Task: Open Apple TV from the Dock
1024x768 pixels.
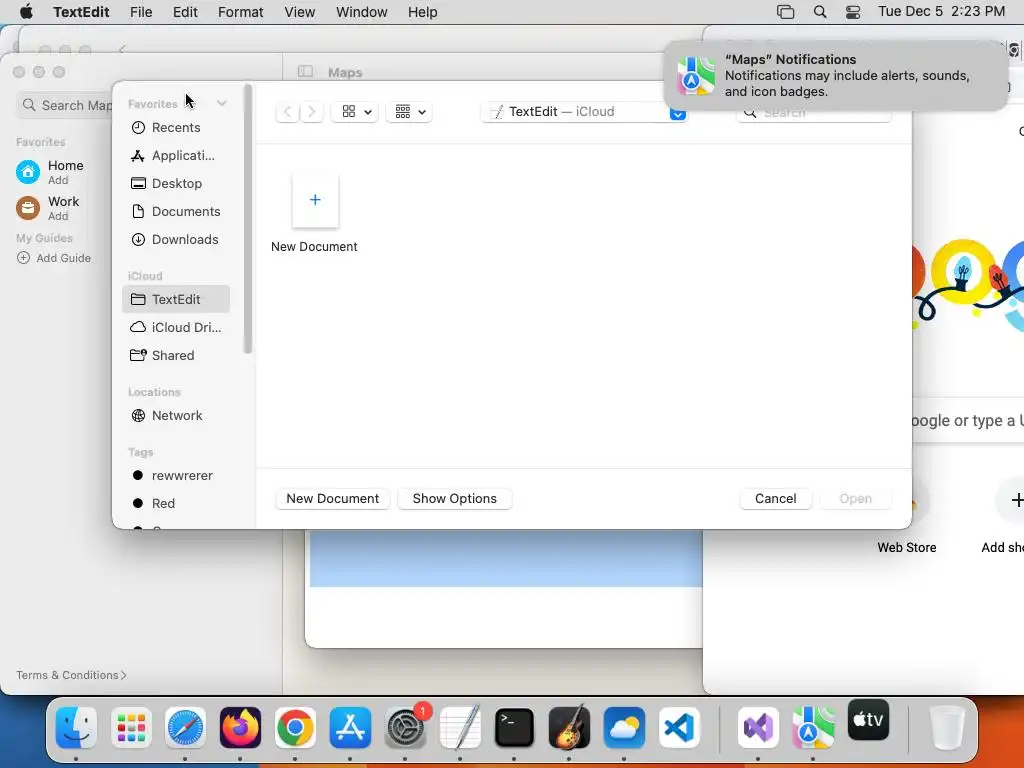Action: [869, 720]
